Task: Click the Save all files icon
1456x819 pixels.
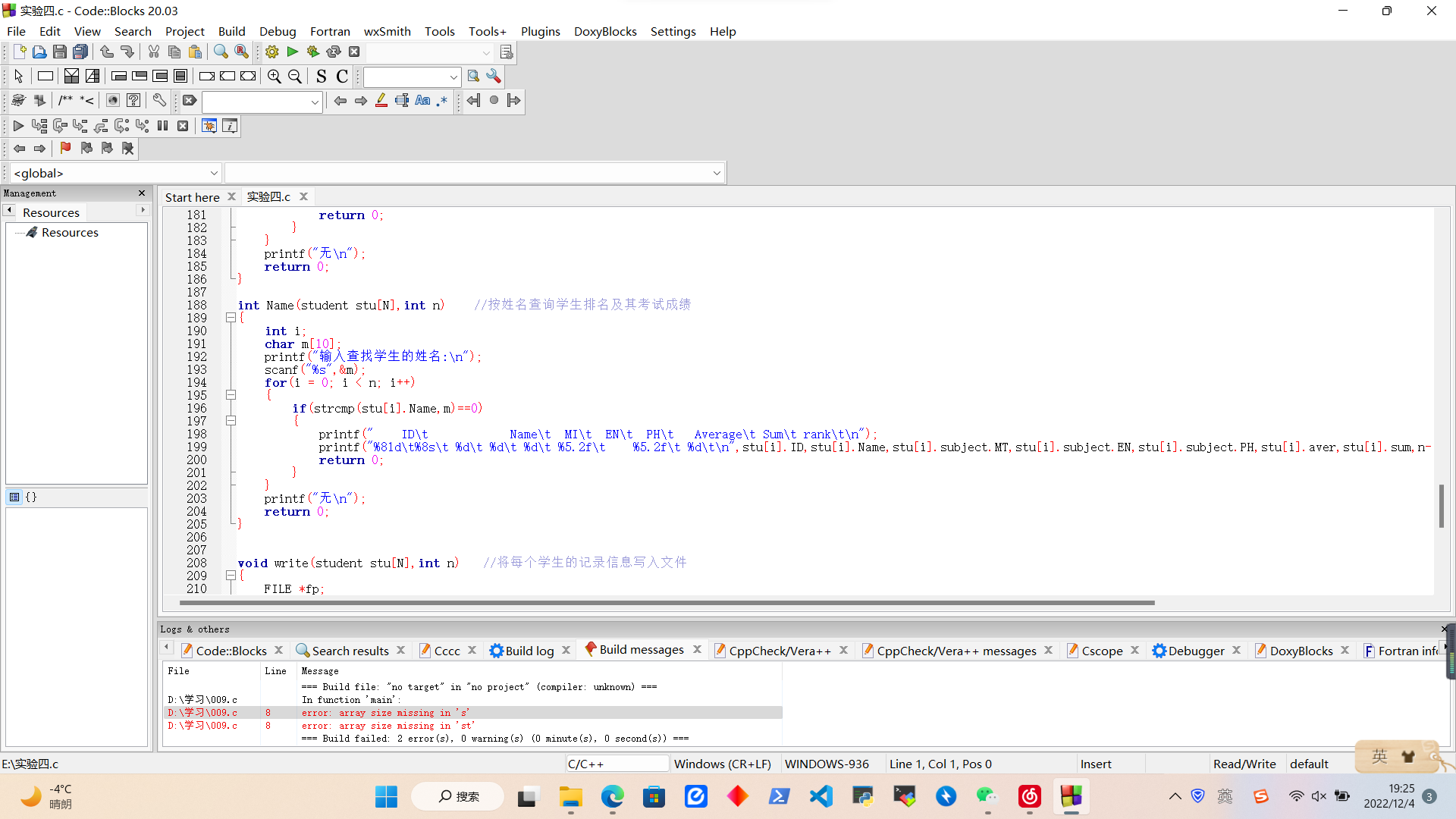Action: [80, 52]
